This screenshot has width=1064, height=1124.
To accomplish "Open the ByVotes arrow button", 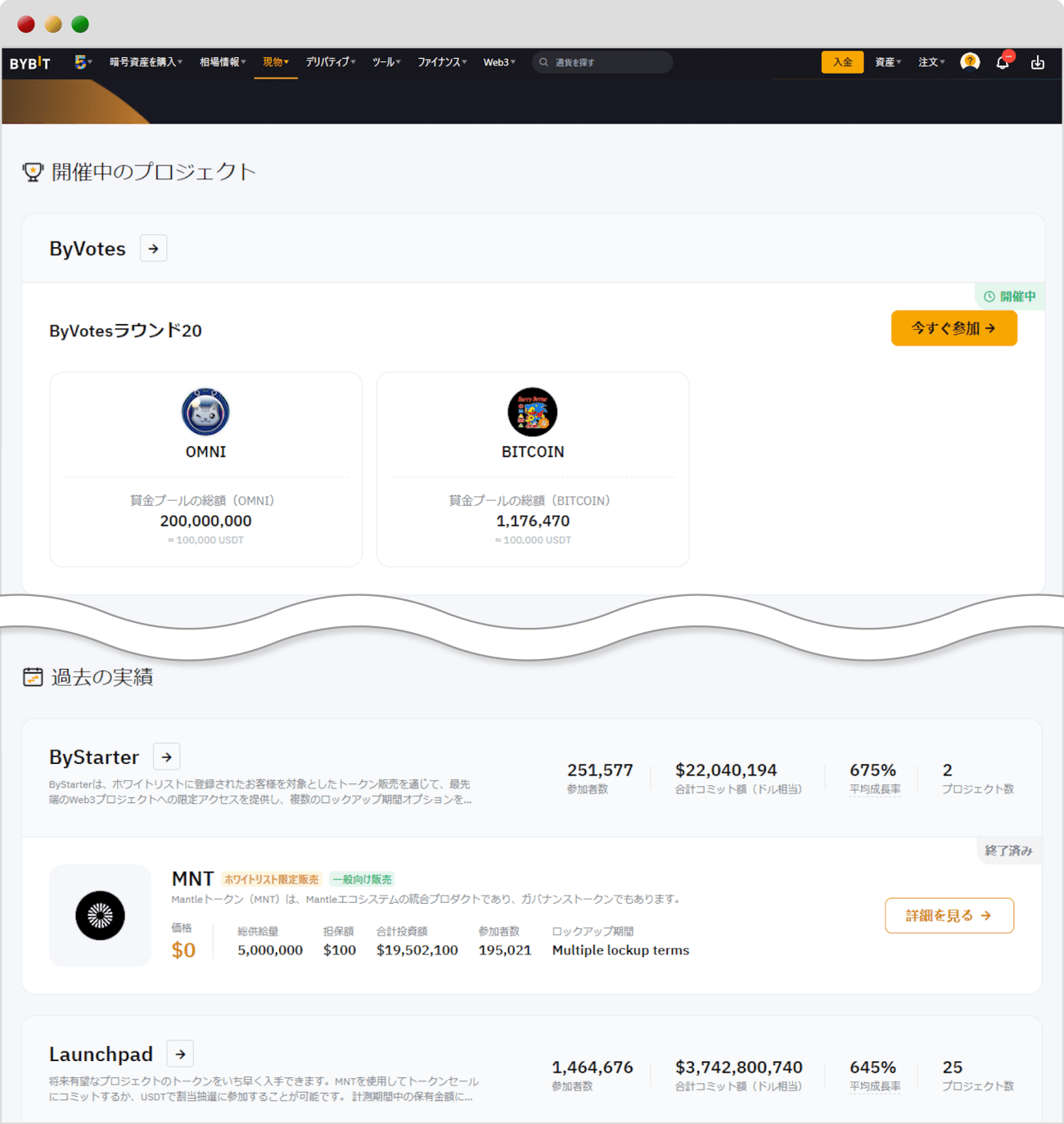I will tap(153, 248).
